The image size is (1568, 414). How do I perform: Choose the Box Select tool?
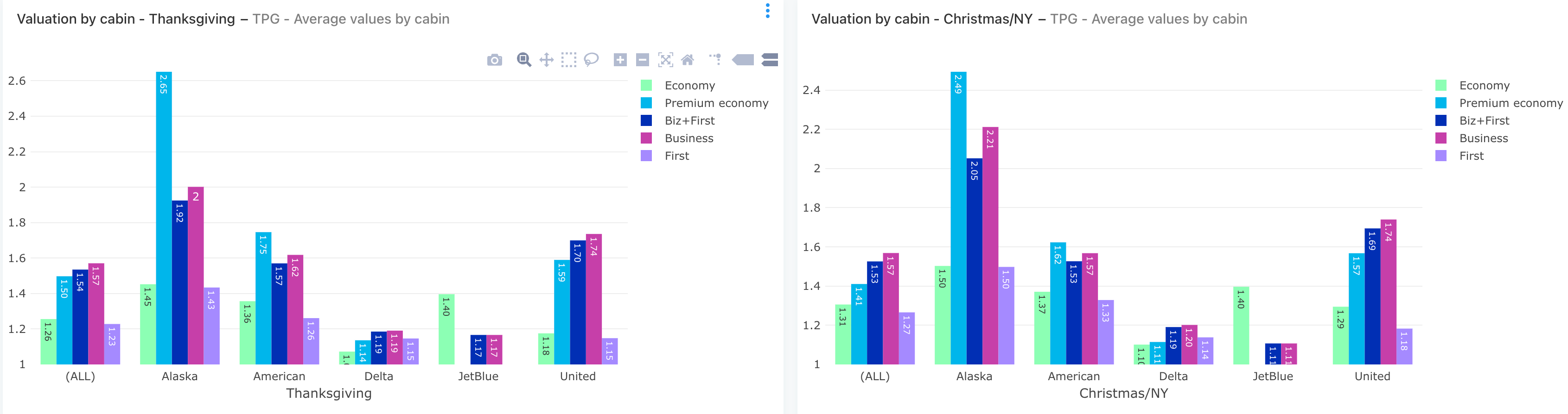568,60
